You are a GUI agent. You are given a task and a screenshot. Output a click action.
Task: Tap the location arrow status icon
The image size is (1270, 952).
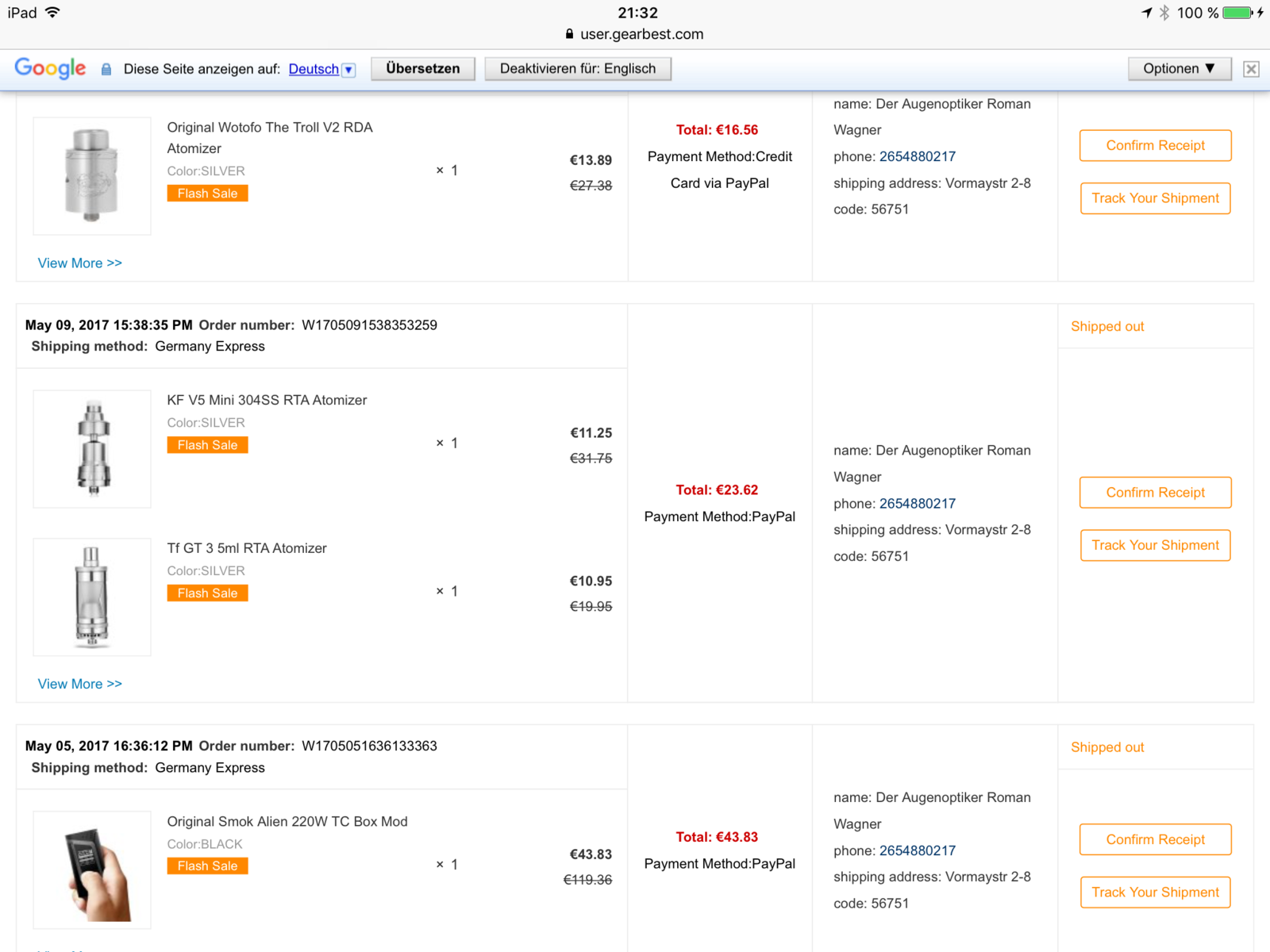pyautogui.click(x=1147, y=13)
